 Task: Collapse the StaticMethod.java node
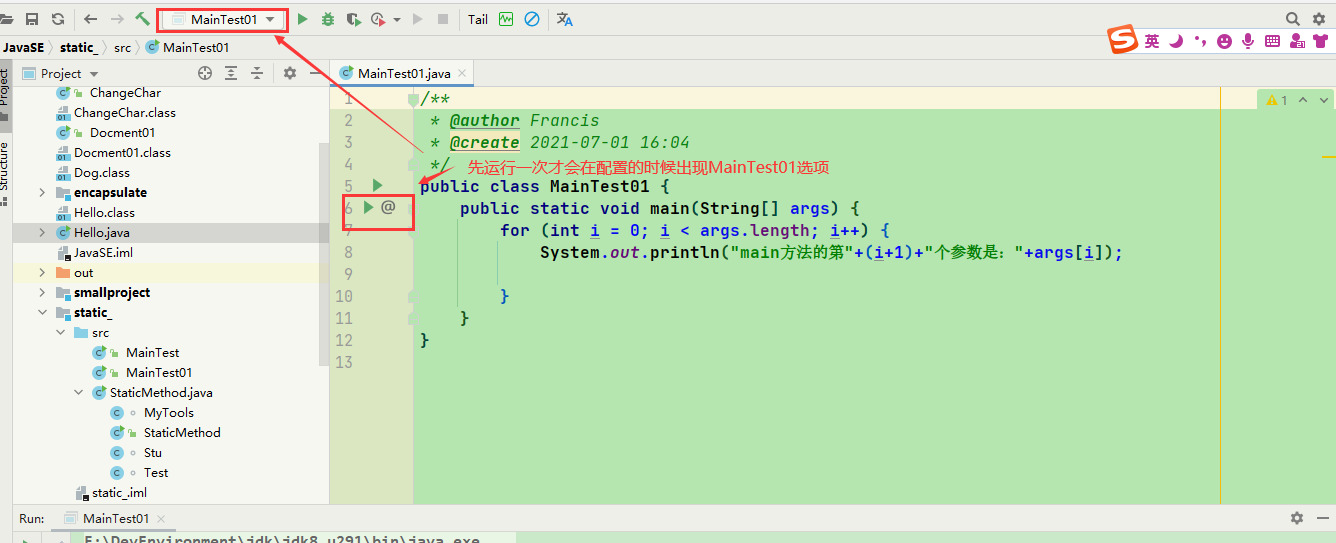pyautogui.click(x=78, y=393)
